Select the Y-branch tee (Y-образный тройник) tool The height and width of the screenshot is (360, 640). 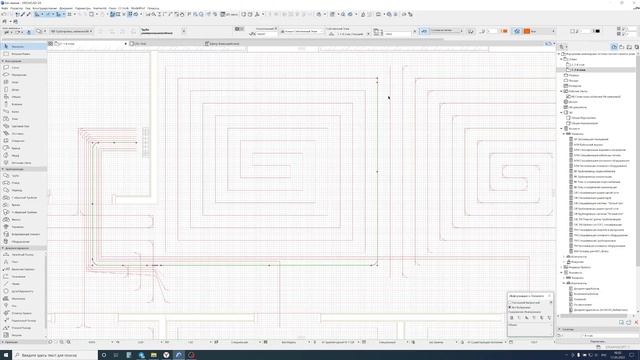tap(23, 213)
